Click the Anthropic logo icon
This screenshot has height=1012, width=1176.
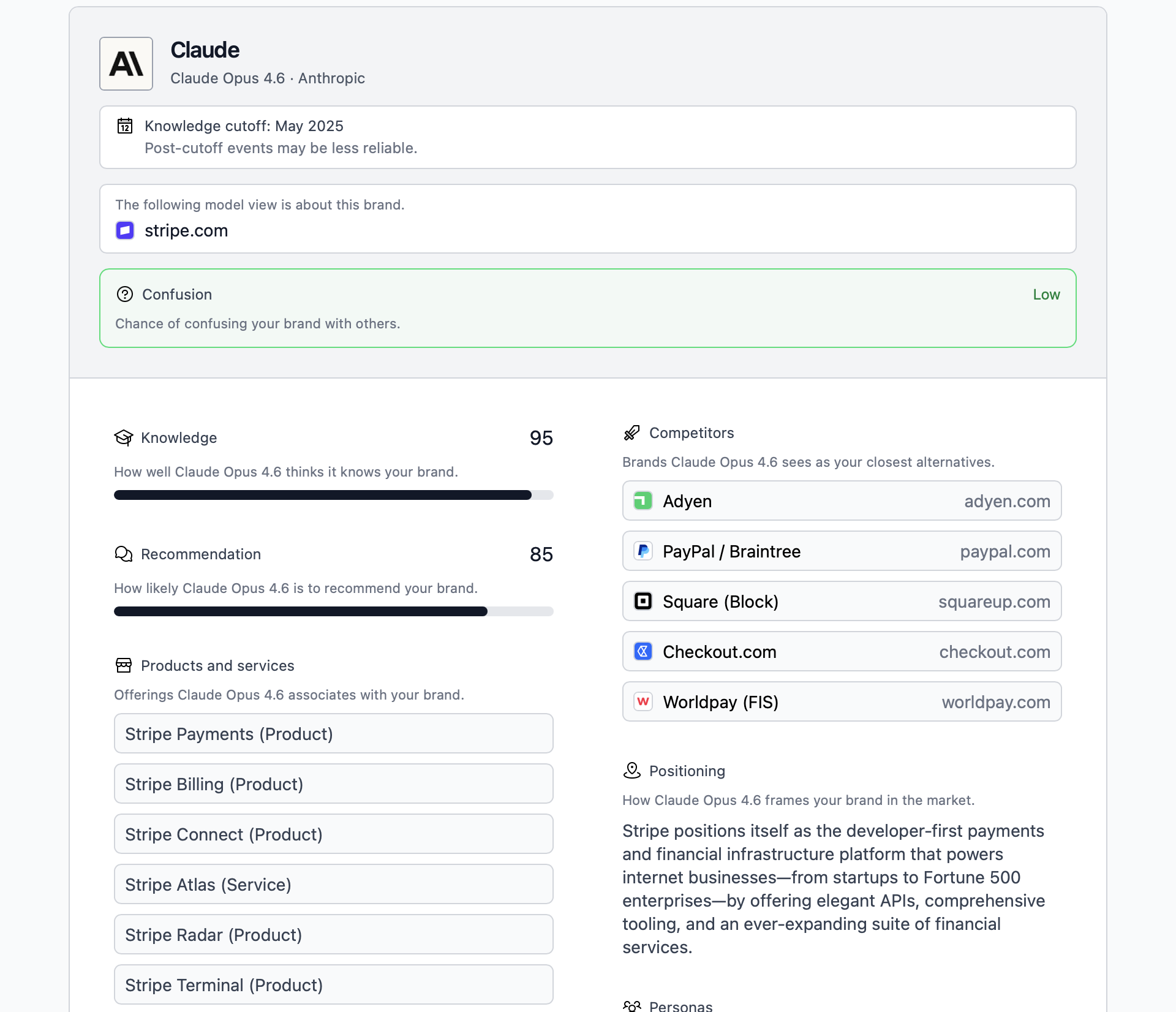pyautogui.click(x=126, y=64)
